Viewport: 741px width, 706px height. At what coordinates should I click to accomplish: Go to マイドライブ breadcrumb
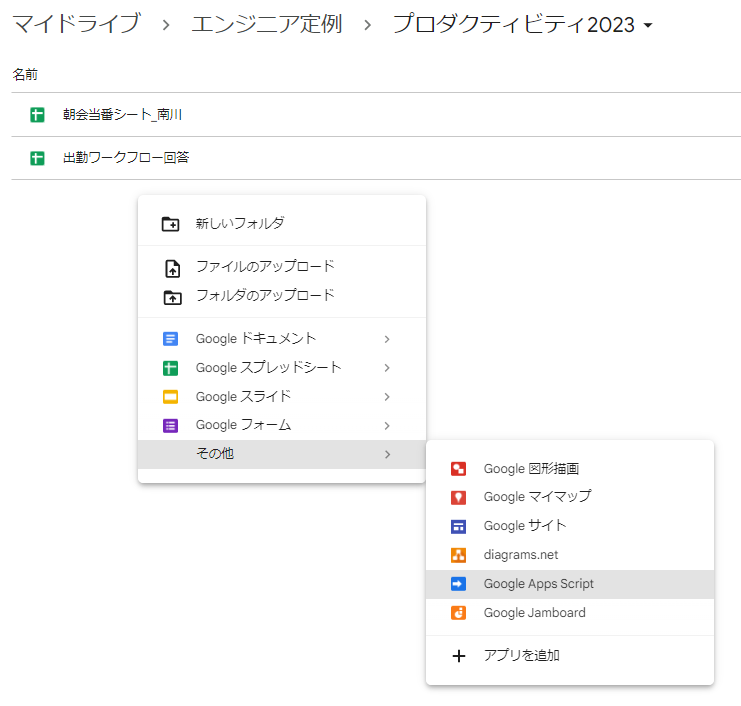point(76,24)
